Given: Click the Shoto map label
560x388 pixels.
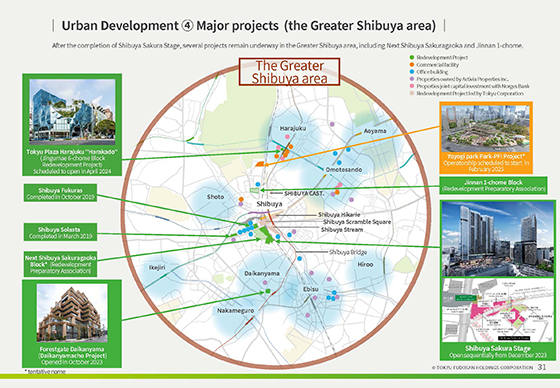Looking at the screenshot, I should [215, 197].
